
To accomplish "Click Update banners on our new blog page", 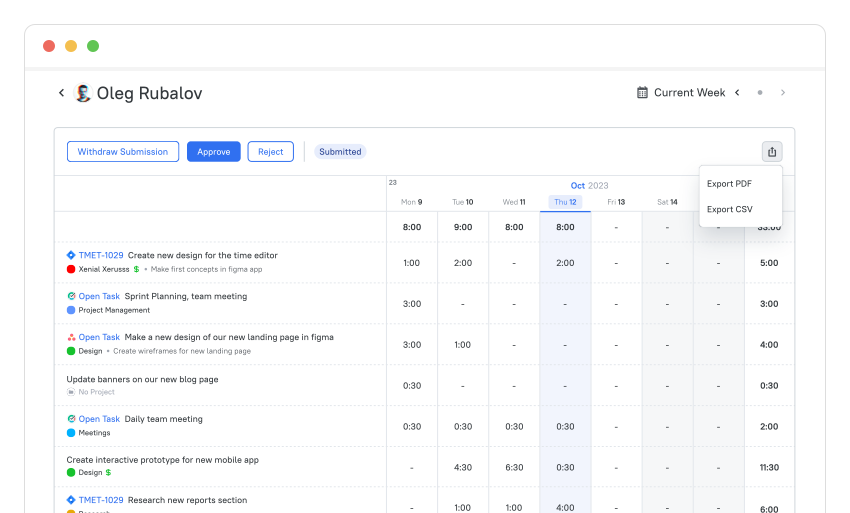I will (143, 379).
